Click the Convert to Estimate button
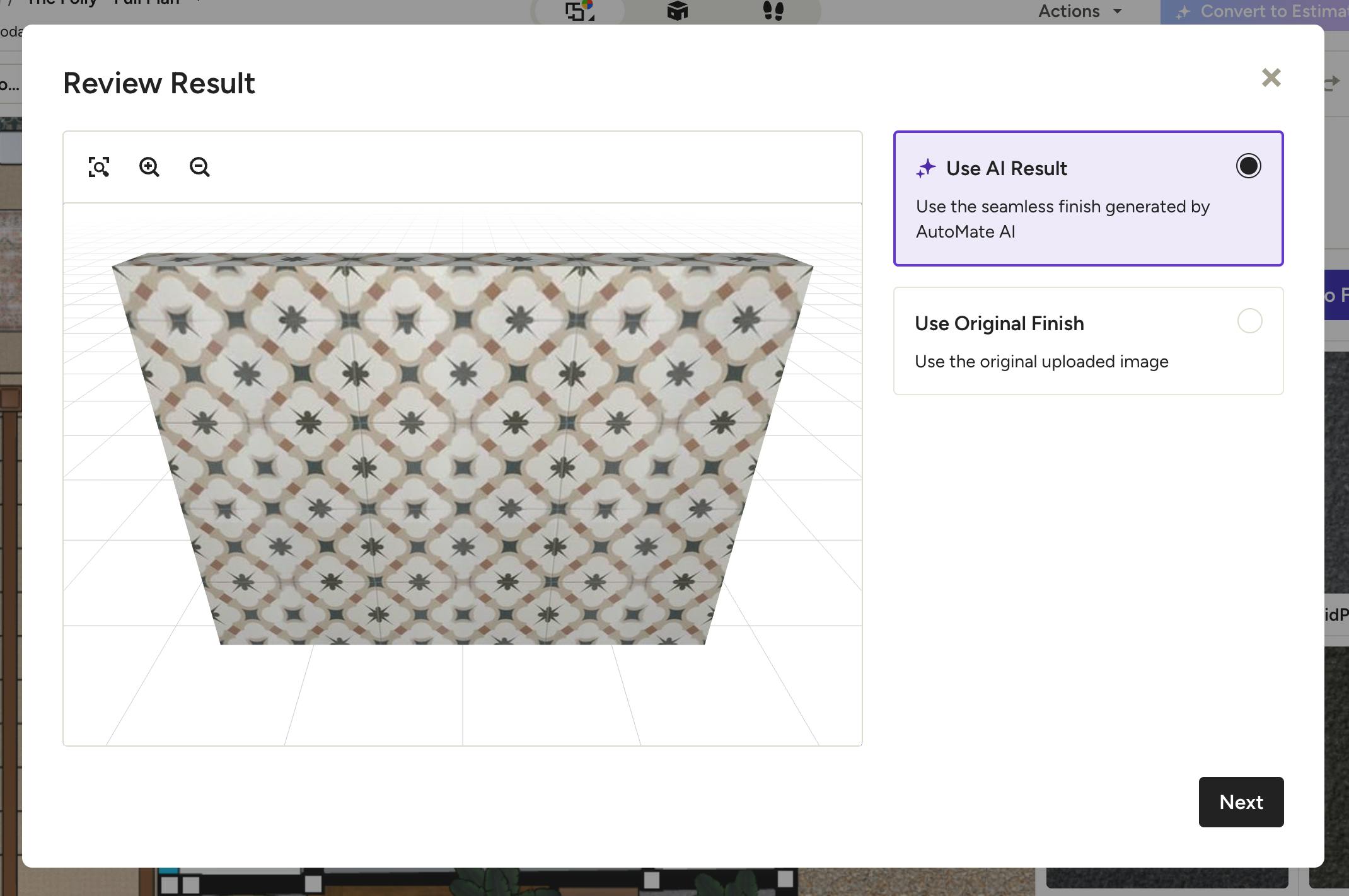This screenshot has width=1349, height=896. click(x=1254, y=11)
